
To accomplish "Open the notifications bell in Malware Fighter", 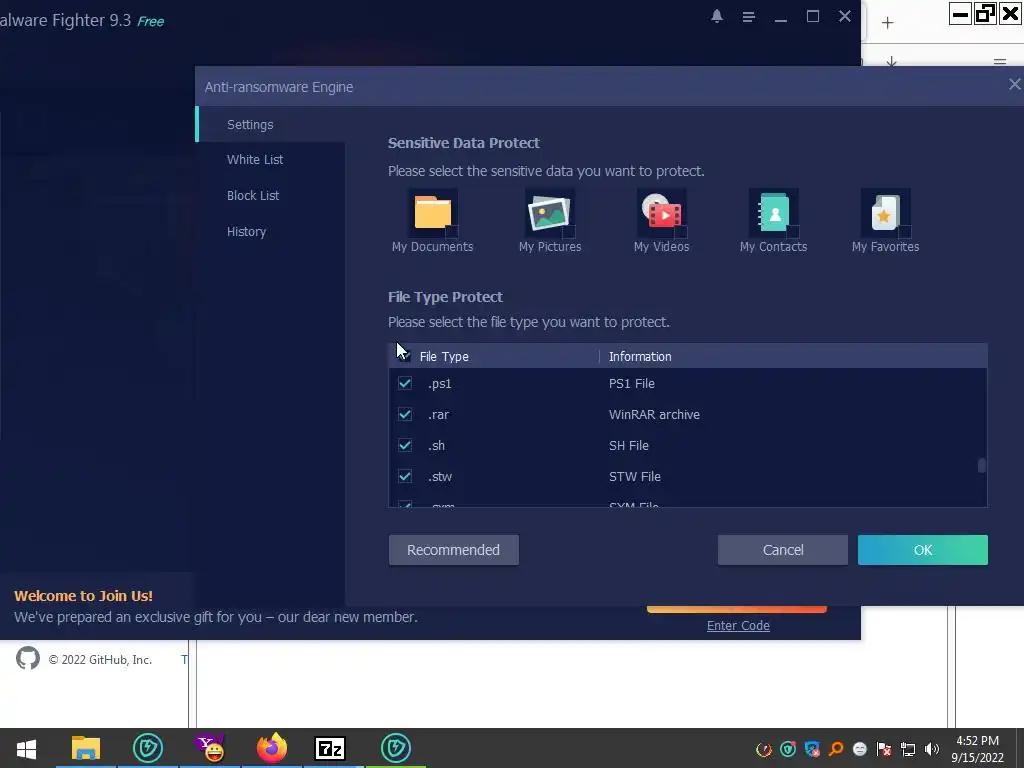I will (716, 16).
